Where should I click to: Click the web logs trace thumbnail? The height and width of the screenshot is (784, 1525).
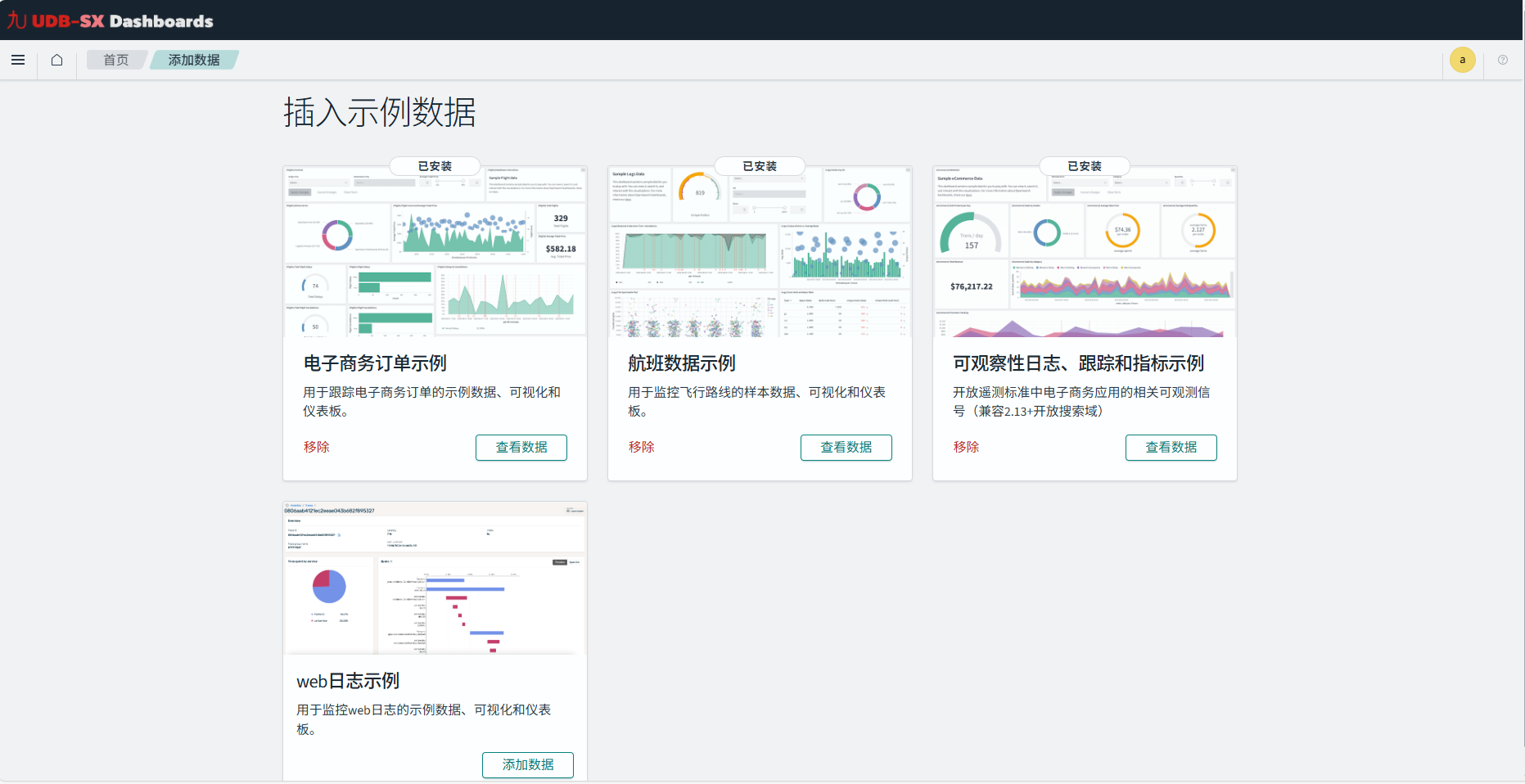click(435, 579)
